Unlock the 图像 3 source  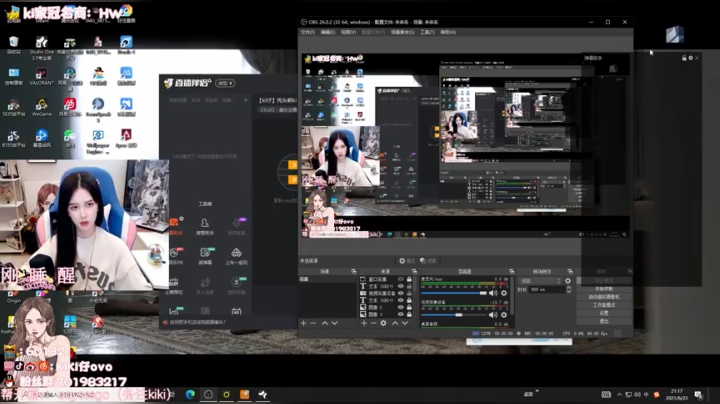click(409, 314)
